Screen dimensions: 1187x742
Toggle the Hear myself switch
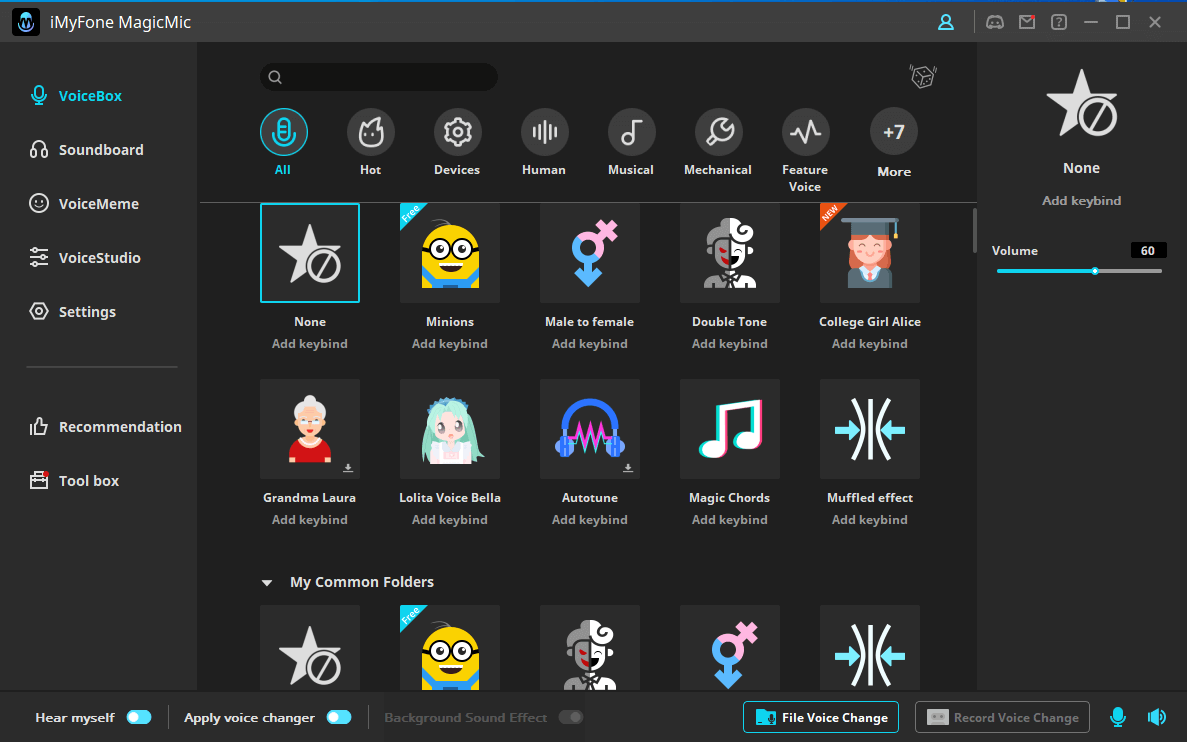[139, 717]
